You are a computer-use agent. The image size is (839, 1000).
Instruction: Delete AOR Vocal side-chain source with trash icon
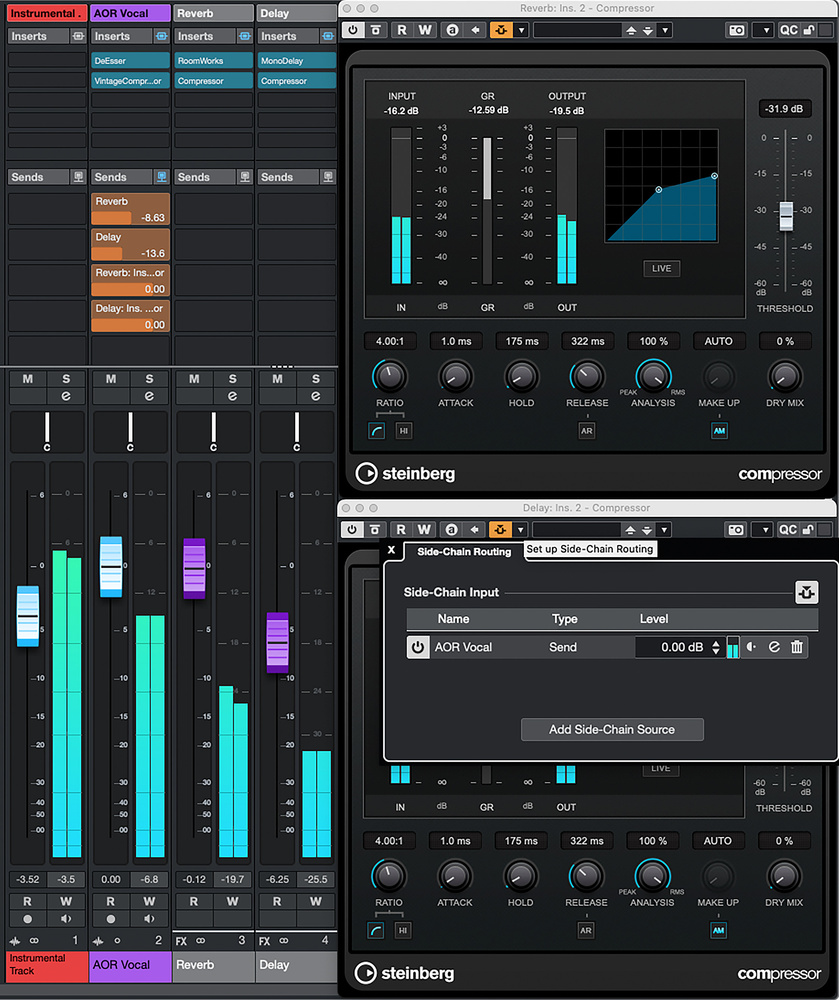(797, 647)
